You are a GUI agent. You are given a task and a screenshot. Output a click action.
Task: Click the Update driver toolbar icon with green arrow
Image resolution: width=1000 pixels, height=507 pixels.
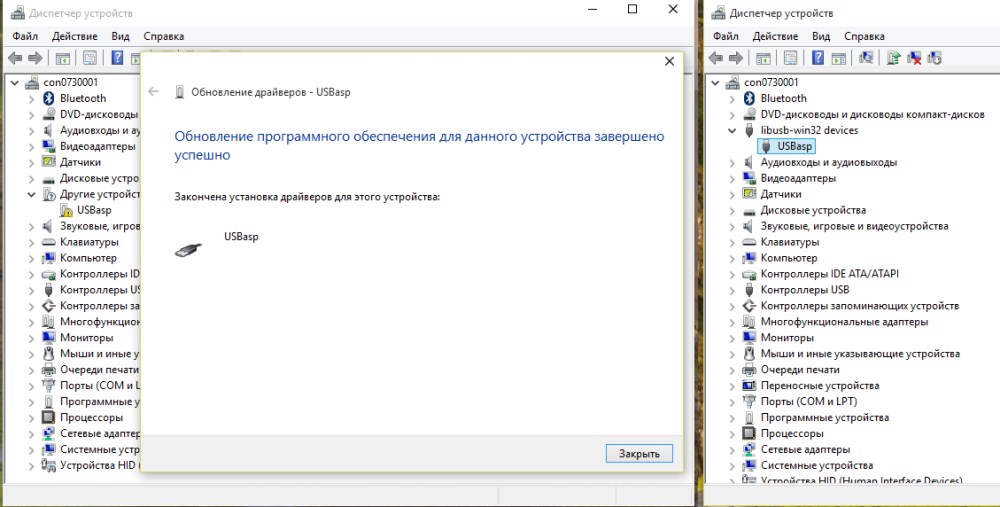point(893,58)
